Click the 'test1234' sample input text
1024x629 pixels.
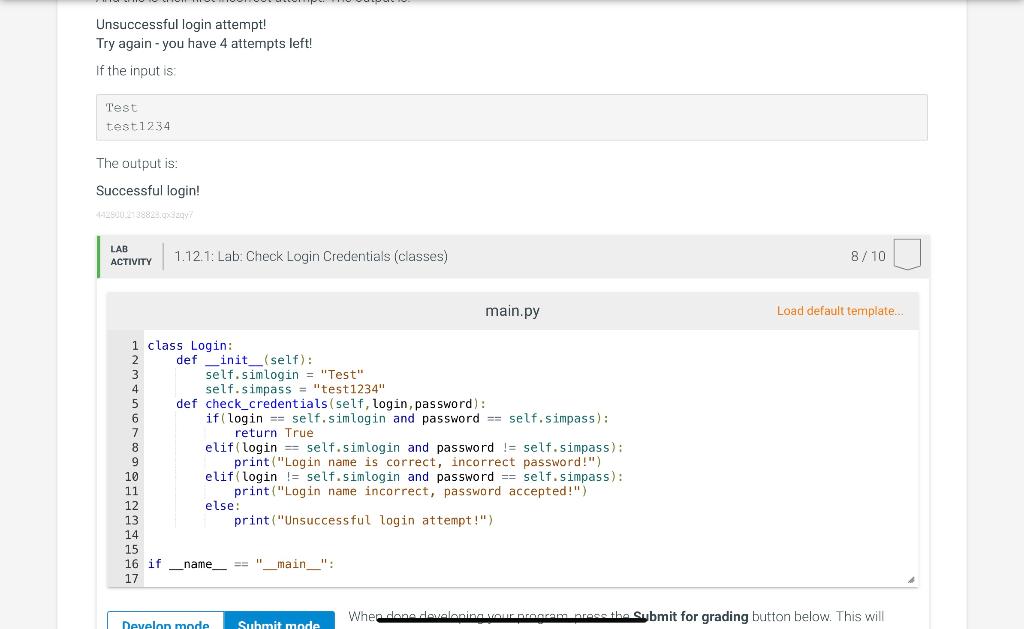click(138, 126)
